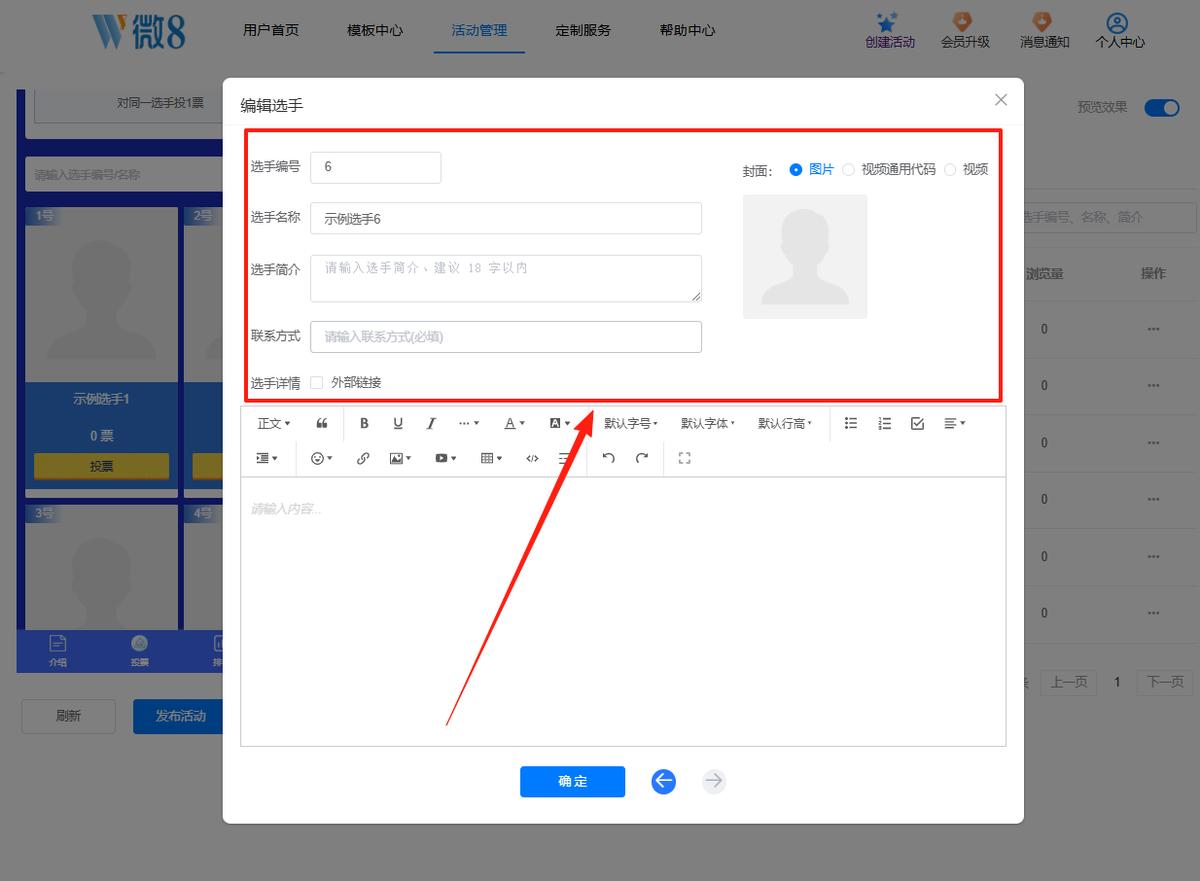Expand the emoji picker dropdown
1200x881 pixels.
point(322,458)
